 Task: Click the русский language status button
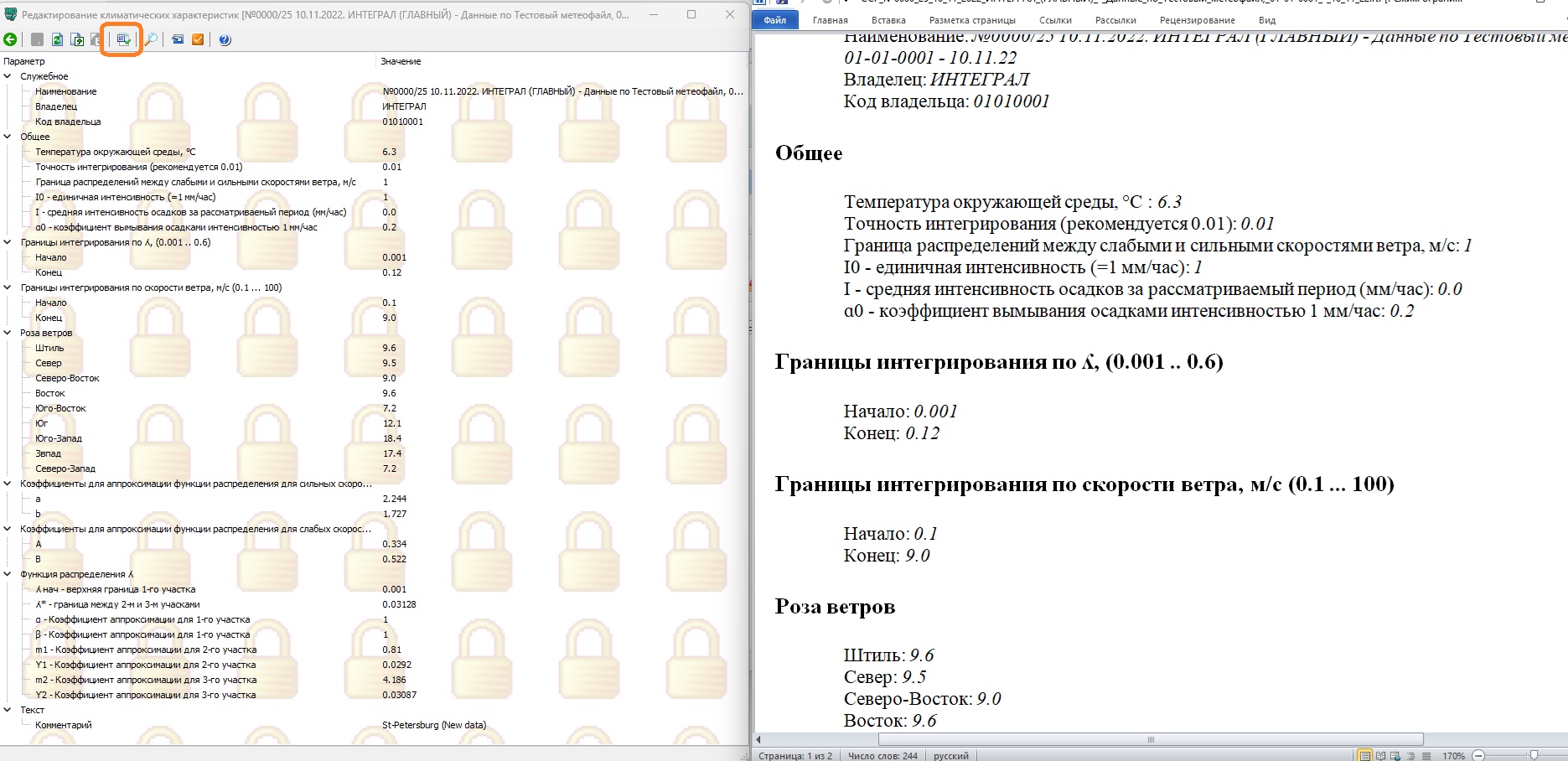pyautogui.click(x=950, y=756)
